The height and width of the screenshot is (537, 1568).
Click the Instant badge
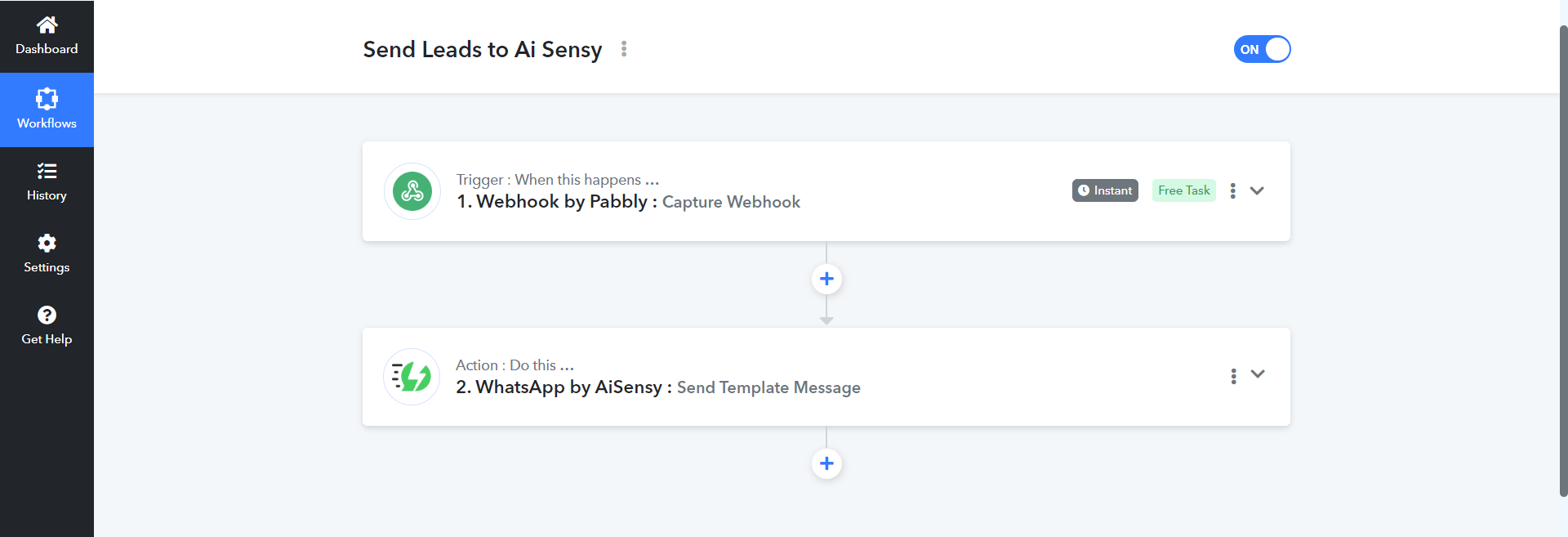tap(1105, 190)
